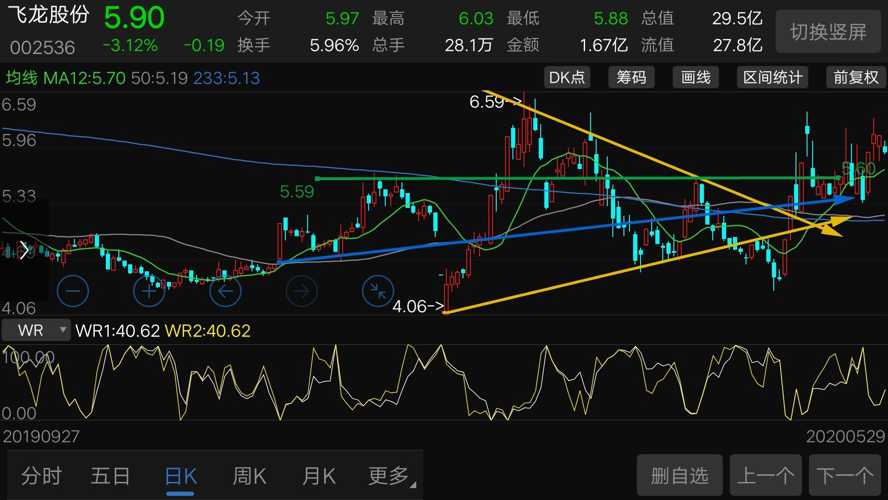Switch to the 月K tab

click(319, 476)
